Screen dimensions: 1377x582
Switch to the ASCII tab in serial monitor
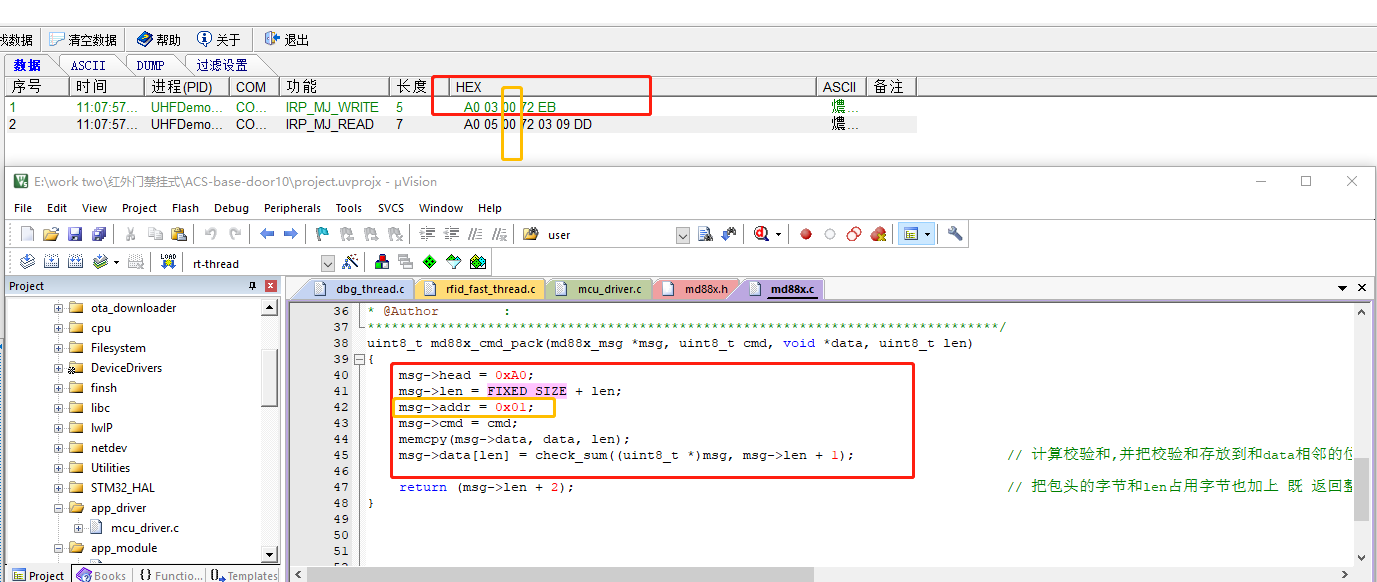coord(88,65)
